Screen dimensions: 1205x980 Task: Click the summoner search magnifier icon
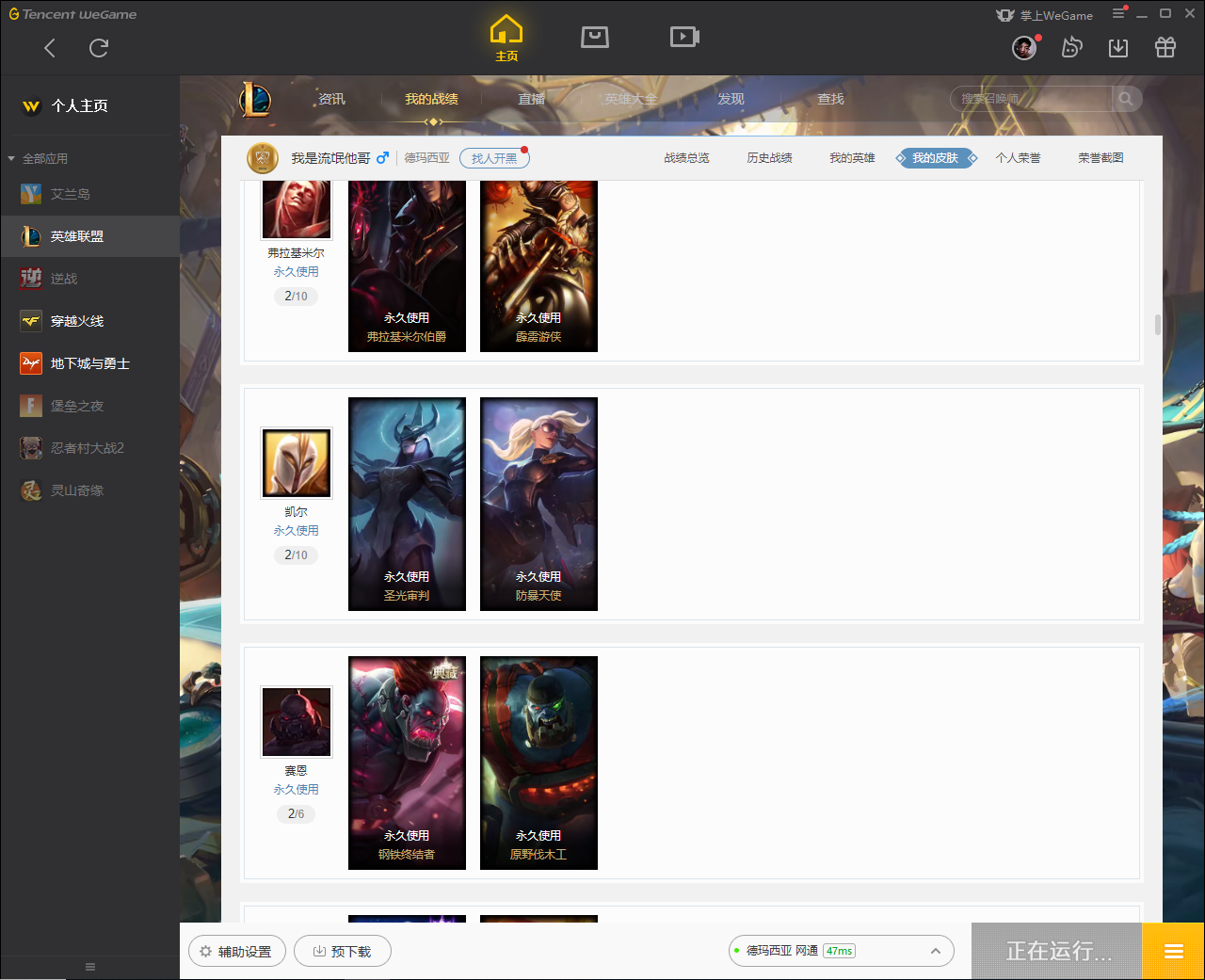coord(1126,99)
